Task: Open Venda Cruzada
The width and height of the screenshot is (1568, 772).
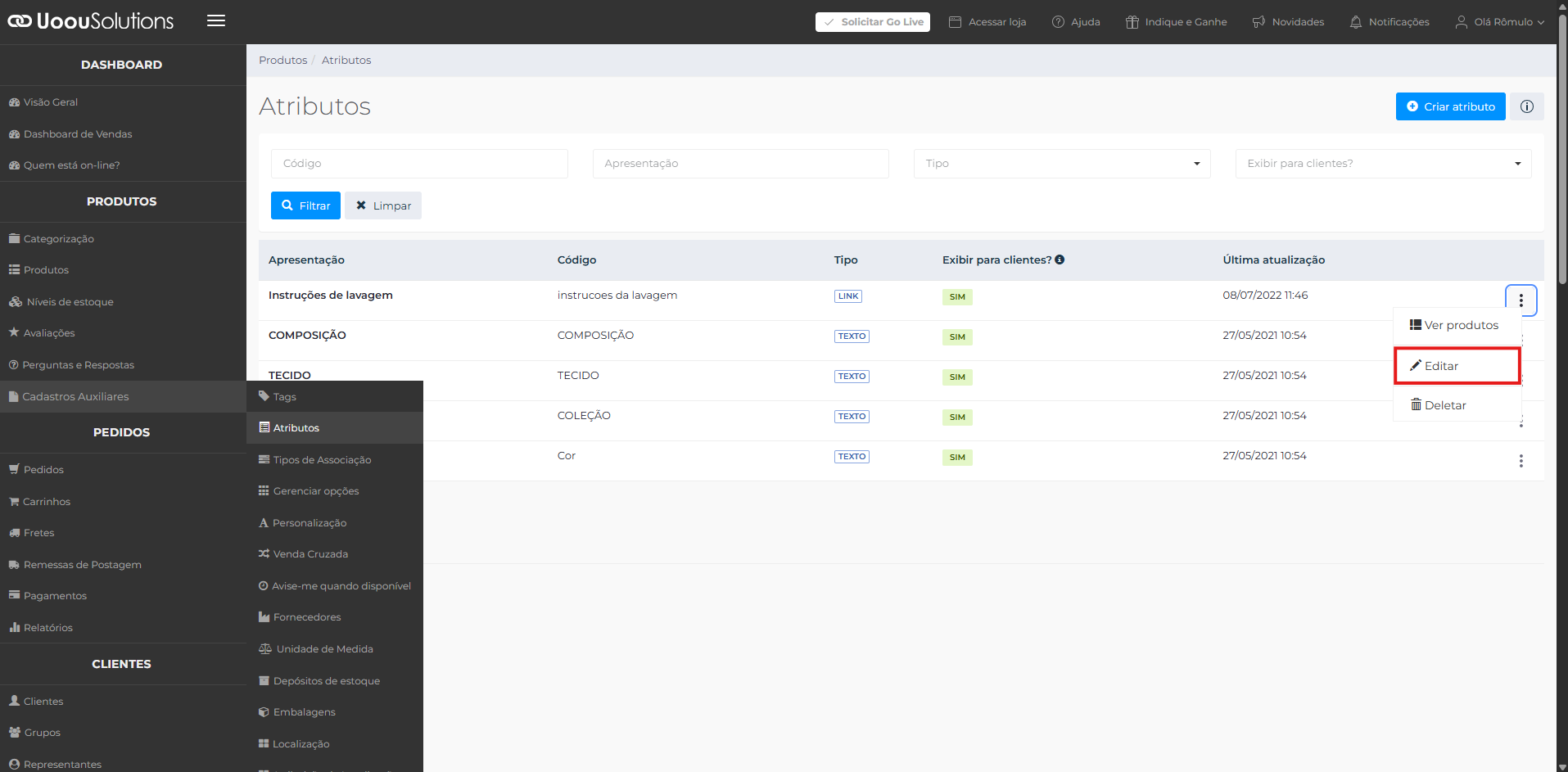Action: (x=335, y=554)
